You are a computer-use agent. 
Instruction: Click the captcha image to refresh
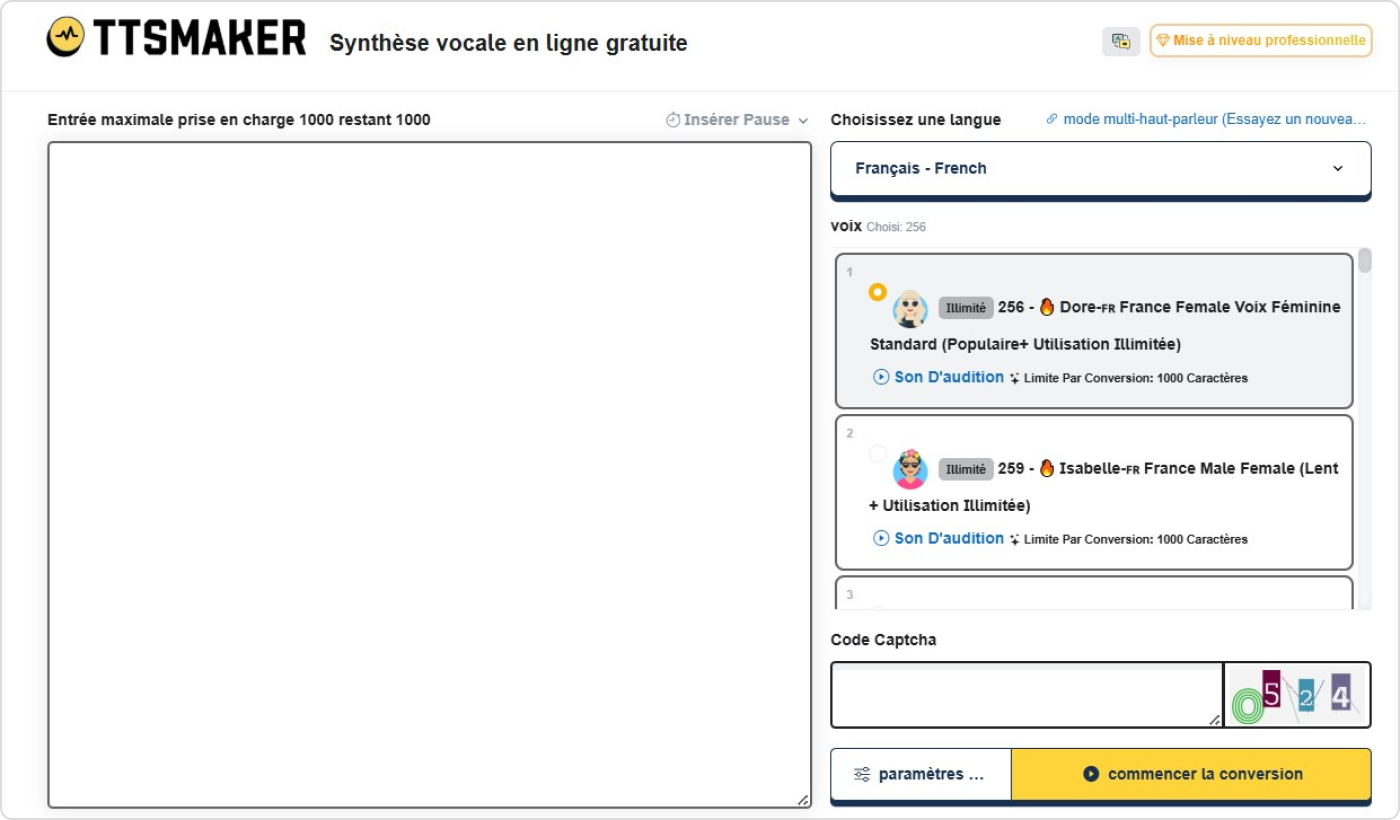point(1297,695)
